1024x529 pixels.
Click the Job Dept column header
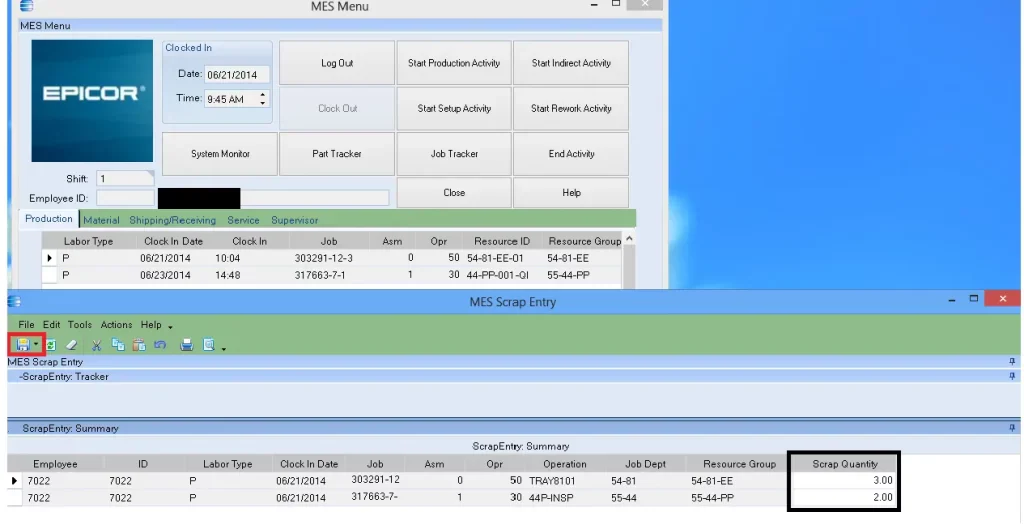pos(645,464)
